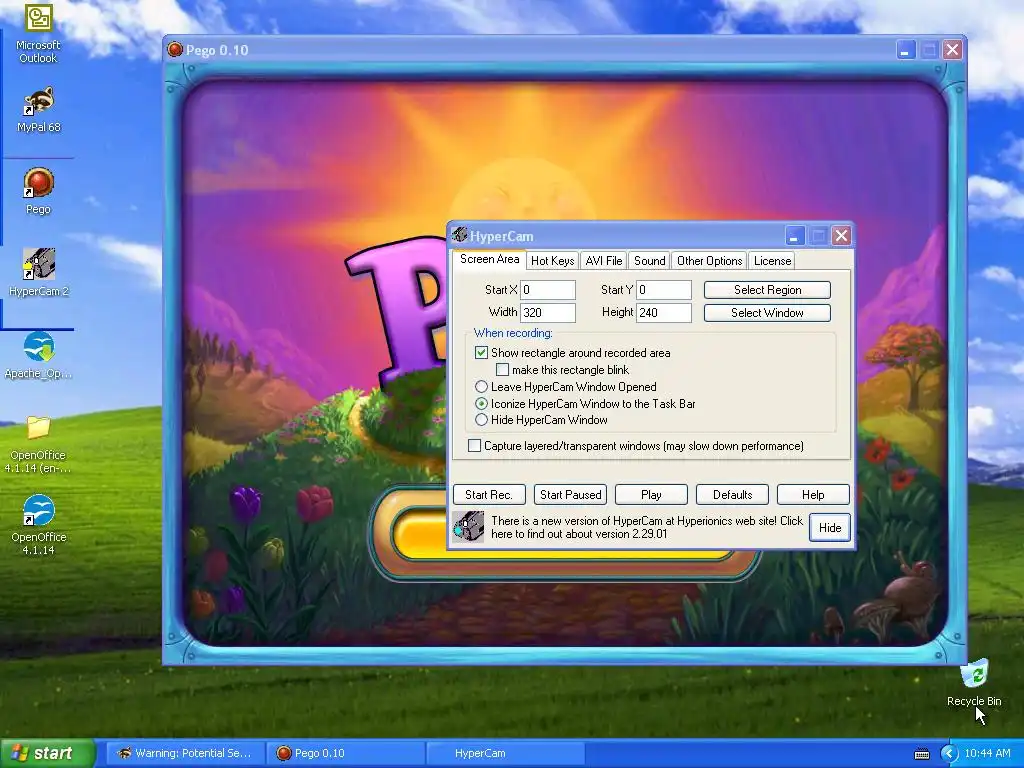Enable Capture layered/transparent windows checkbox

(x=475, y=446)
